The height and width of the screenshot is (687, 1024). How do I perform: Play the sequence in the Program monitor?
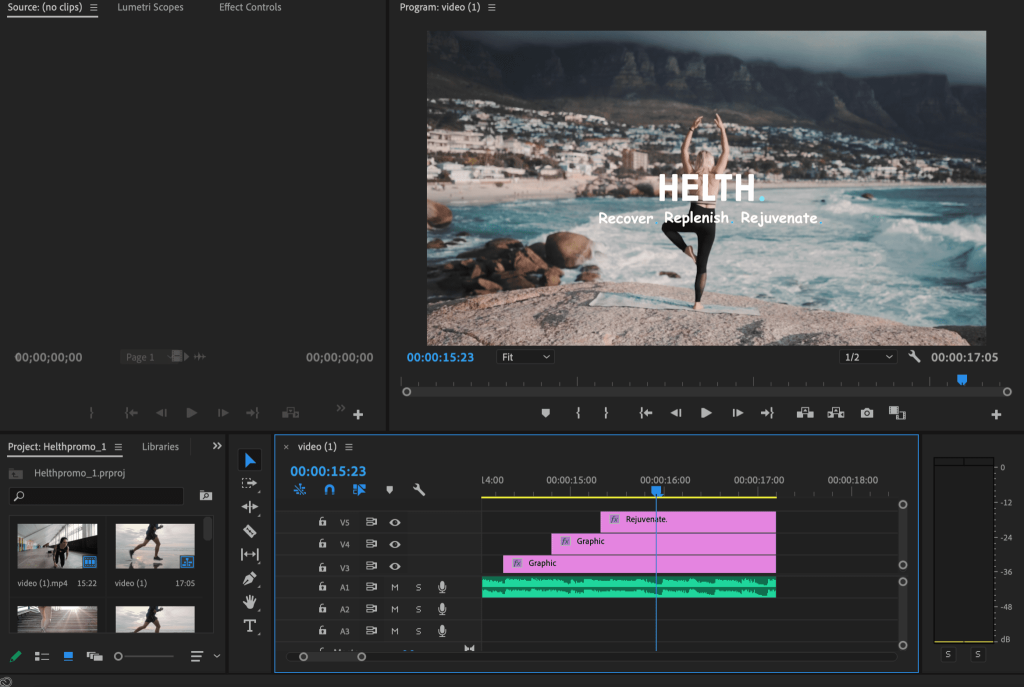(706, 411)
